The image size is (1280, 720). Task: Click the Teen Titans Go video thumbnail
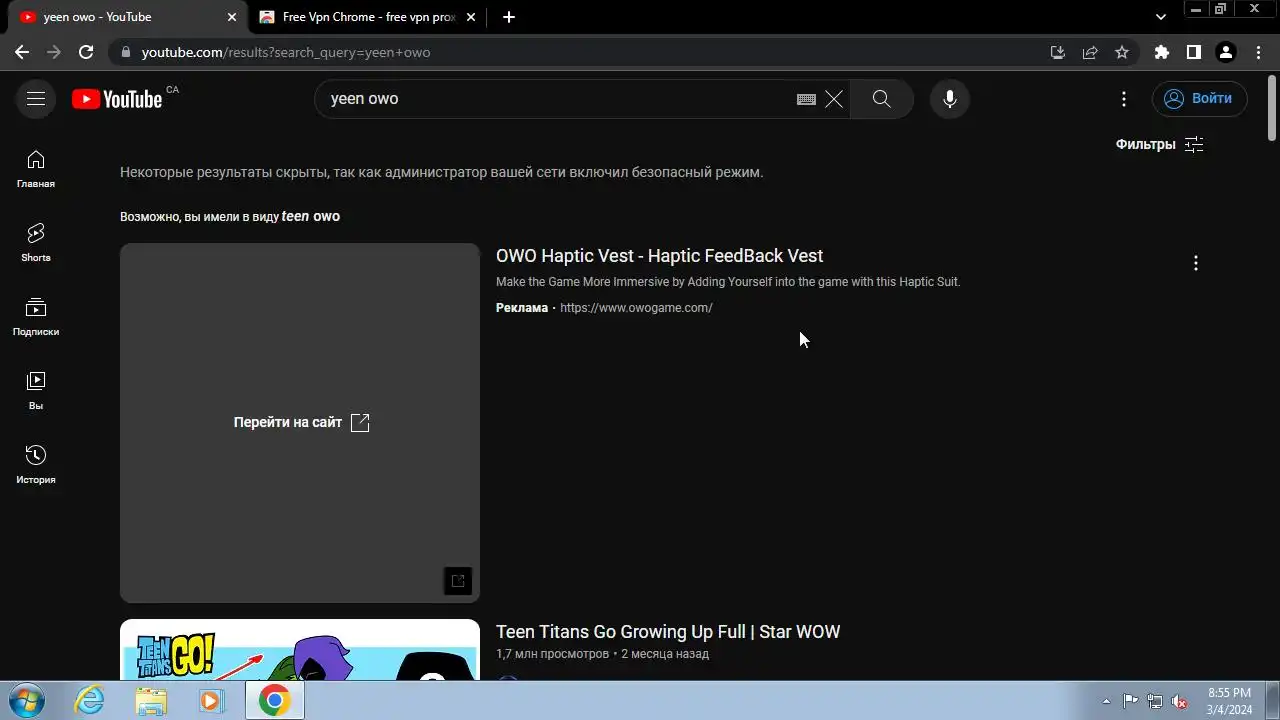pyautogui.click(x=300, y=650)
